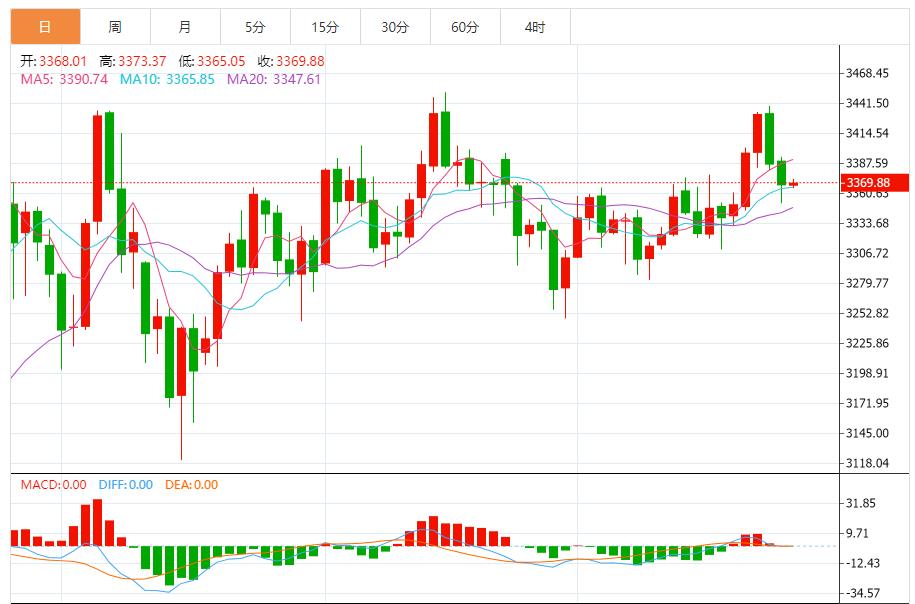Click the DEA: 0.00 label
915x604 pixels.
click(189, 485)
